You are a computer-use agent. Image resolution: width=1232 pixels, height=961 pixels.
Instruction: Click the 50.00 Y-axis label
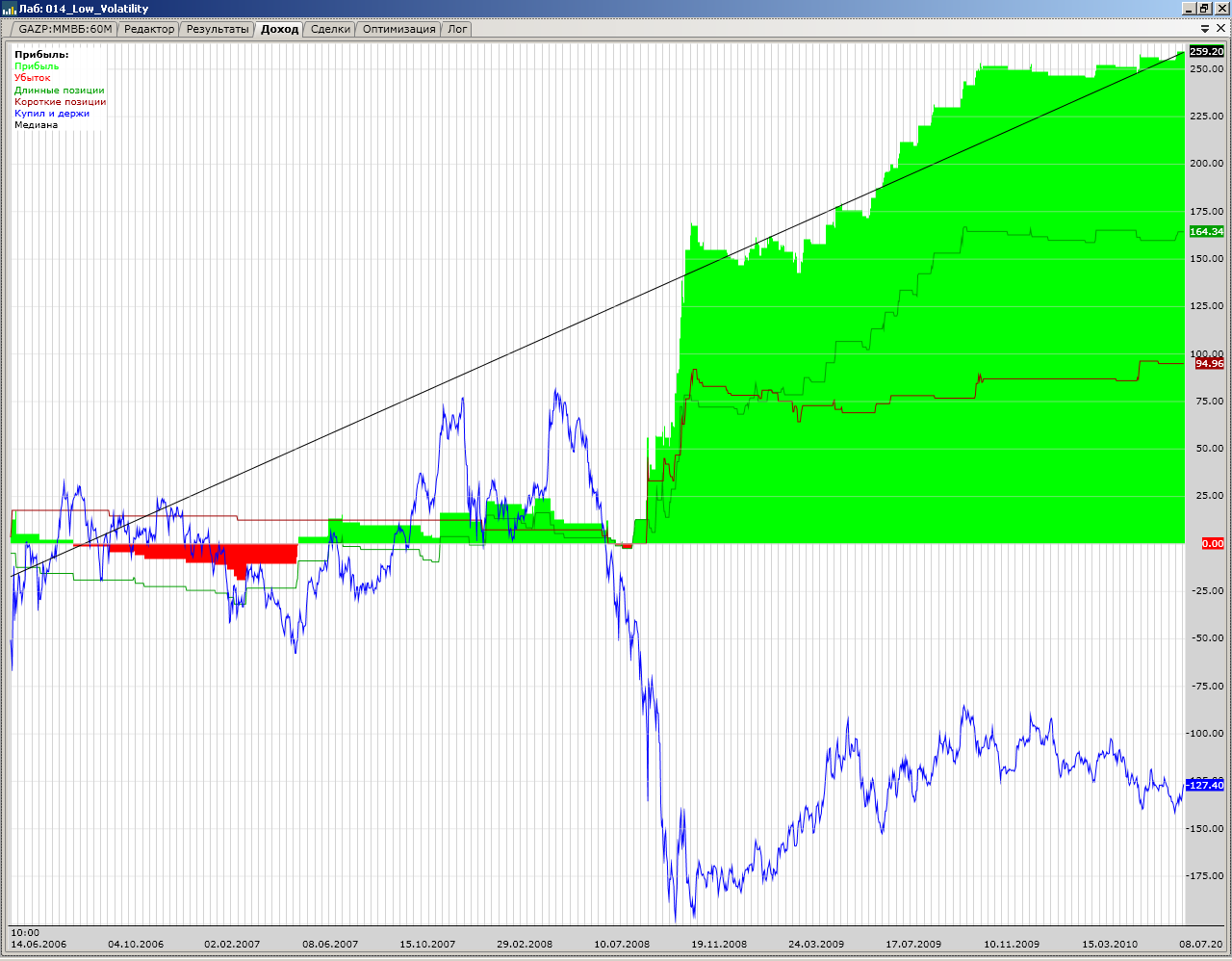coord(1210,449)
